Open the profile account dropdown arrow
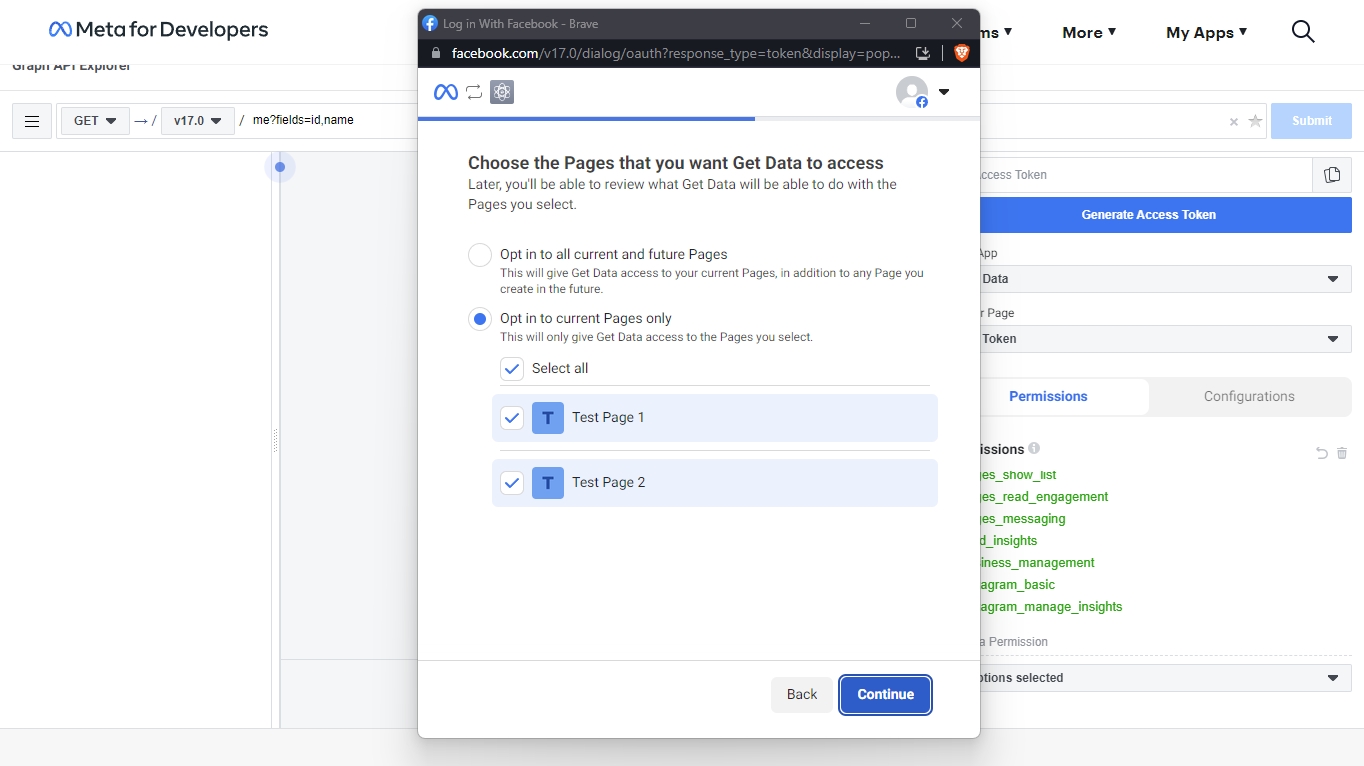The width and height of the screenshot is (1364, 766). pyautogui.click(x=943, y=92)
